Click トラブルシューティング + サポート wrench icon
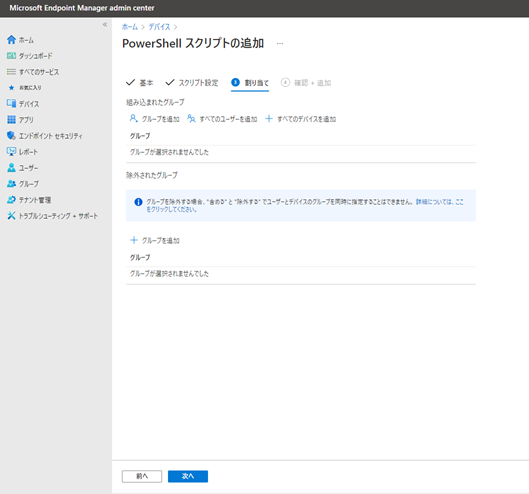 pos(11,216)
